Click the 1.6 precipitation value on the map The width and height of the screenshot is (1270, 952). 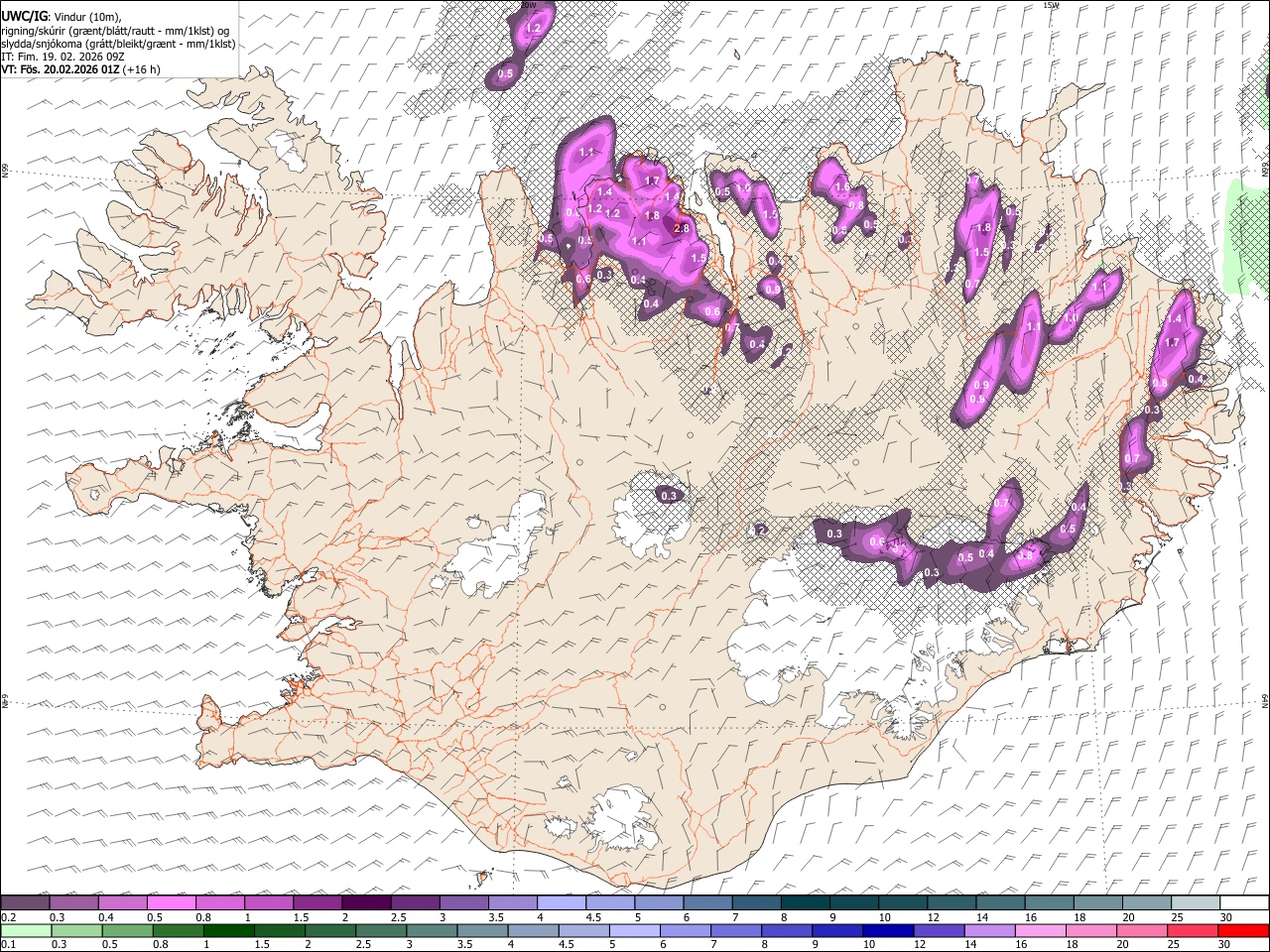click(x=841, y=186)
